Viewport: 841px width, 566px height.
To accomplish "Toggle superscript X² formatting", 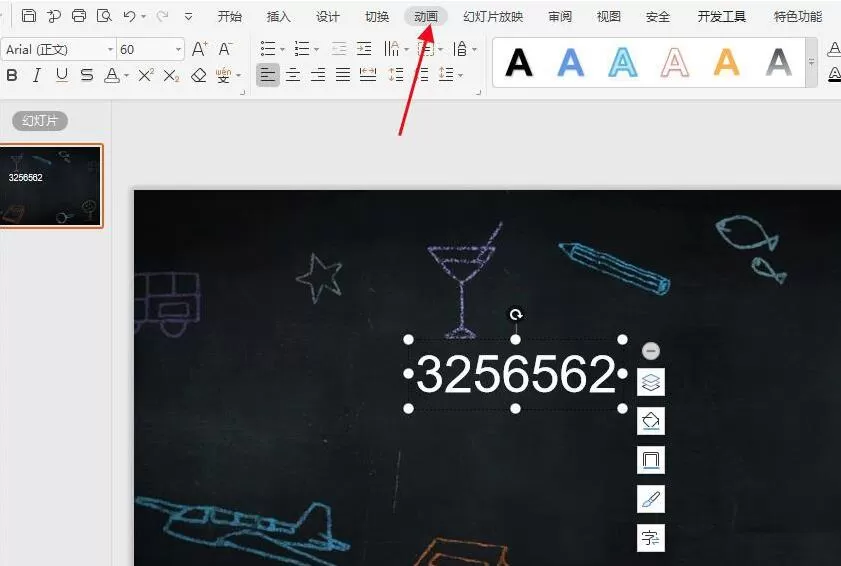I will tap(146, 75).
